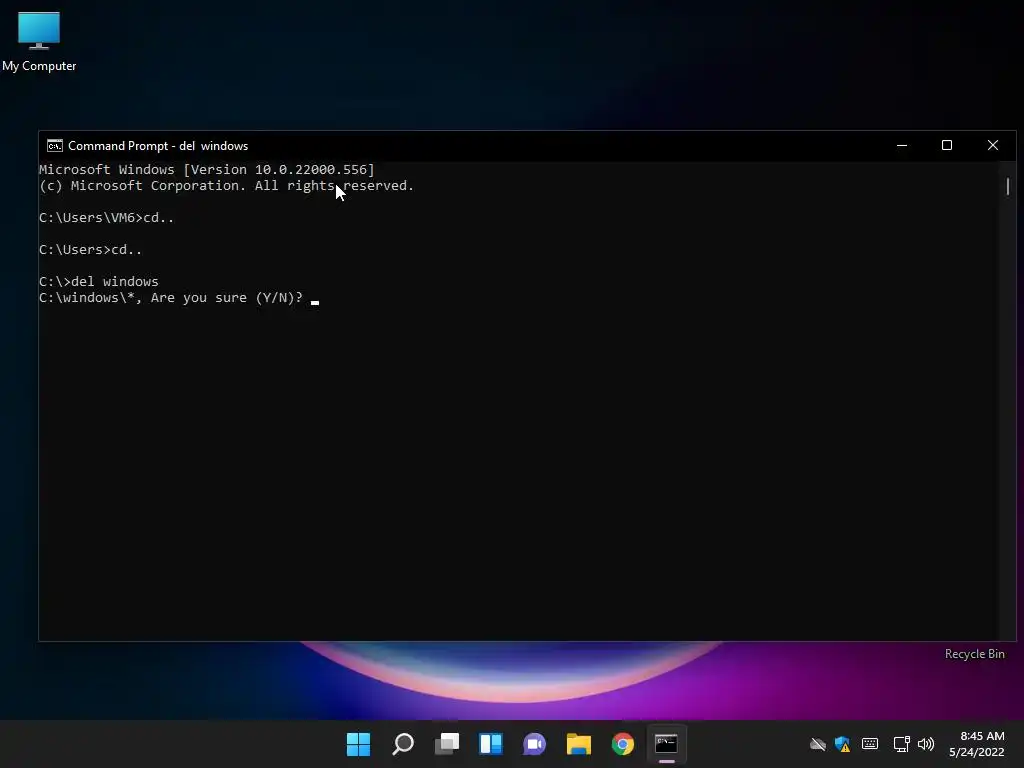Minimize the Command Prompt window
This screenshot has width=1024, height=768.
click(902, 146)
